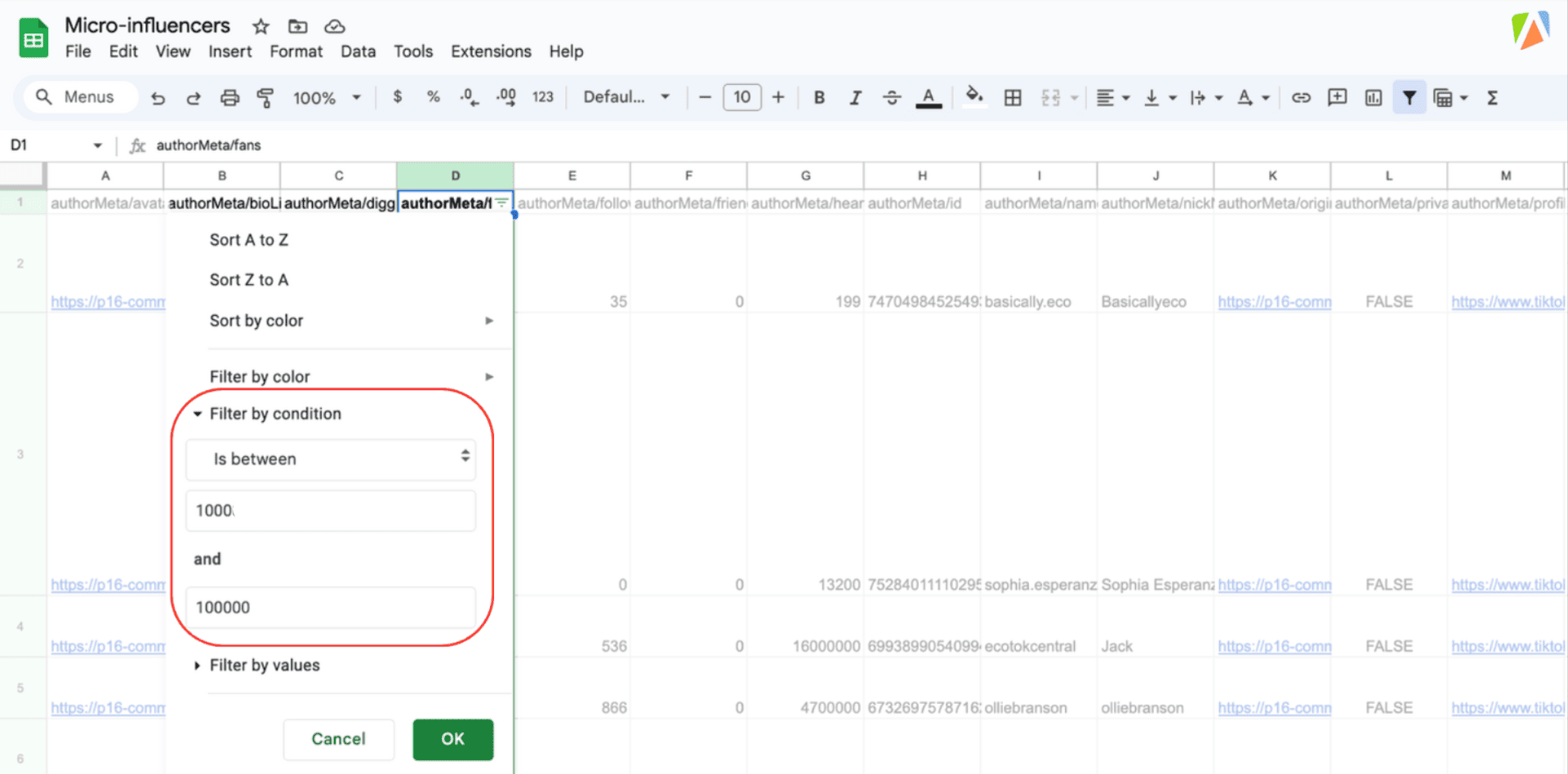Open the zoom 100% dropdown
The height and width of the screenshot is (774, 1568).
tap(327, 98)
